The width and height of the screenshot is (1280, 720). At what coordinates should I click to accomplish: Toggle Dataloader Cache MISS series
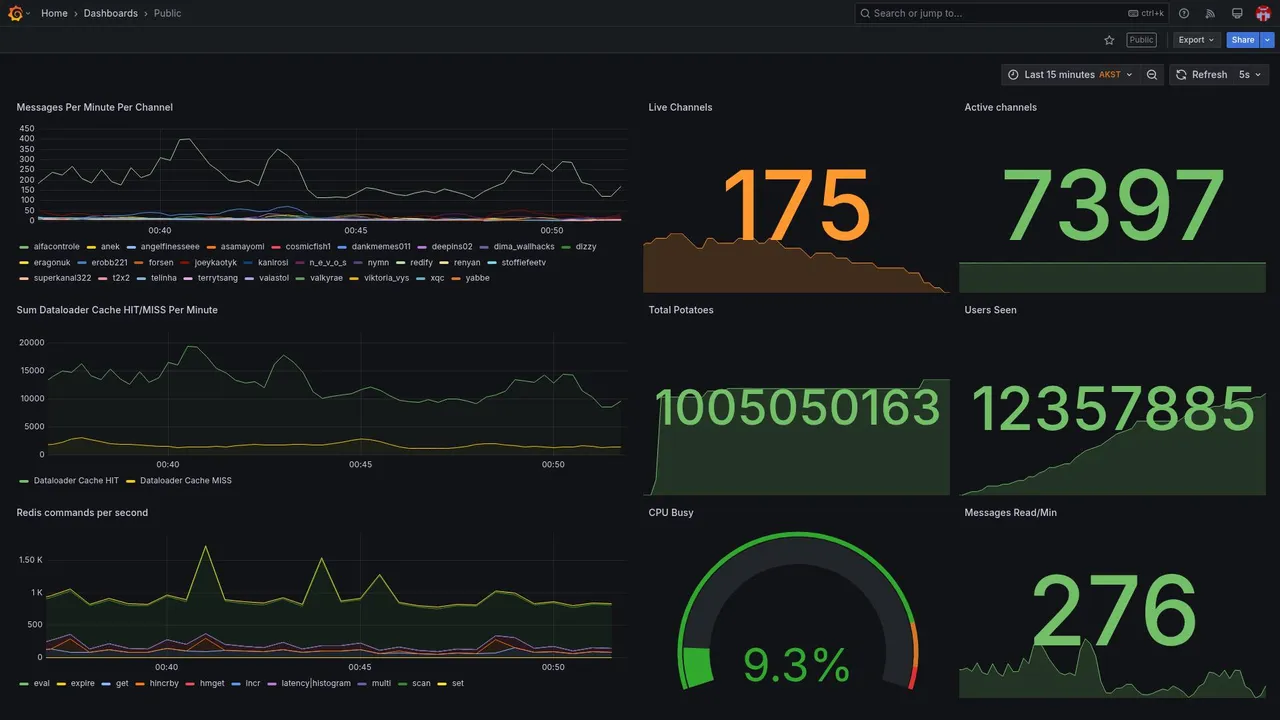click(x=186, y=480)
